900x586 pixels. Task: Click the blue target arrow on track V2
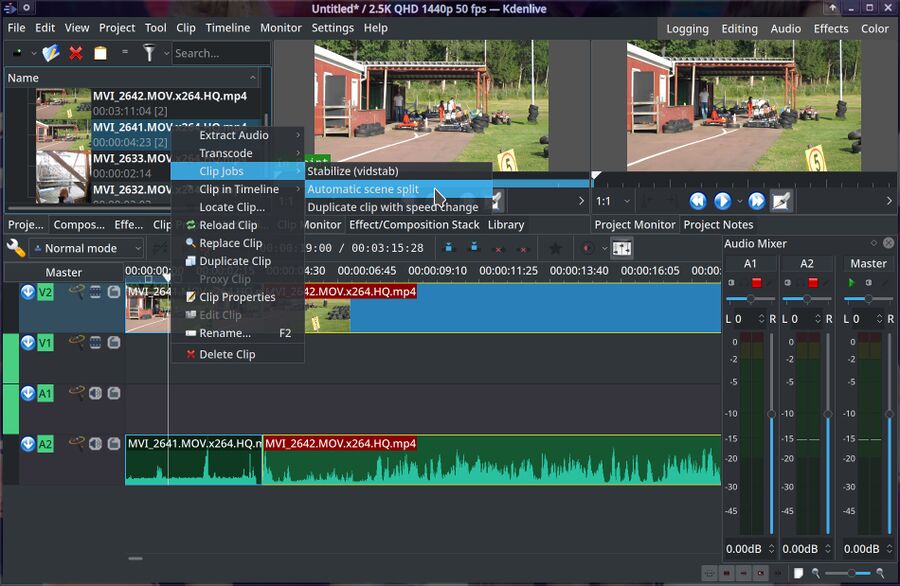point(28,292)
